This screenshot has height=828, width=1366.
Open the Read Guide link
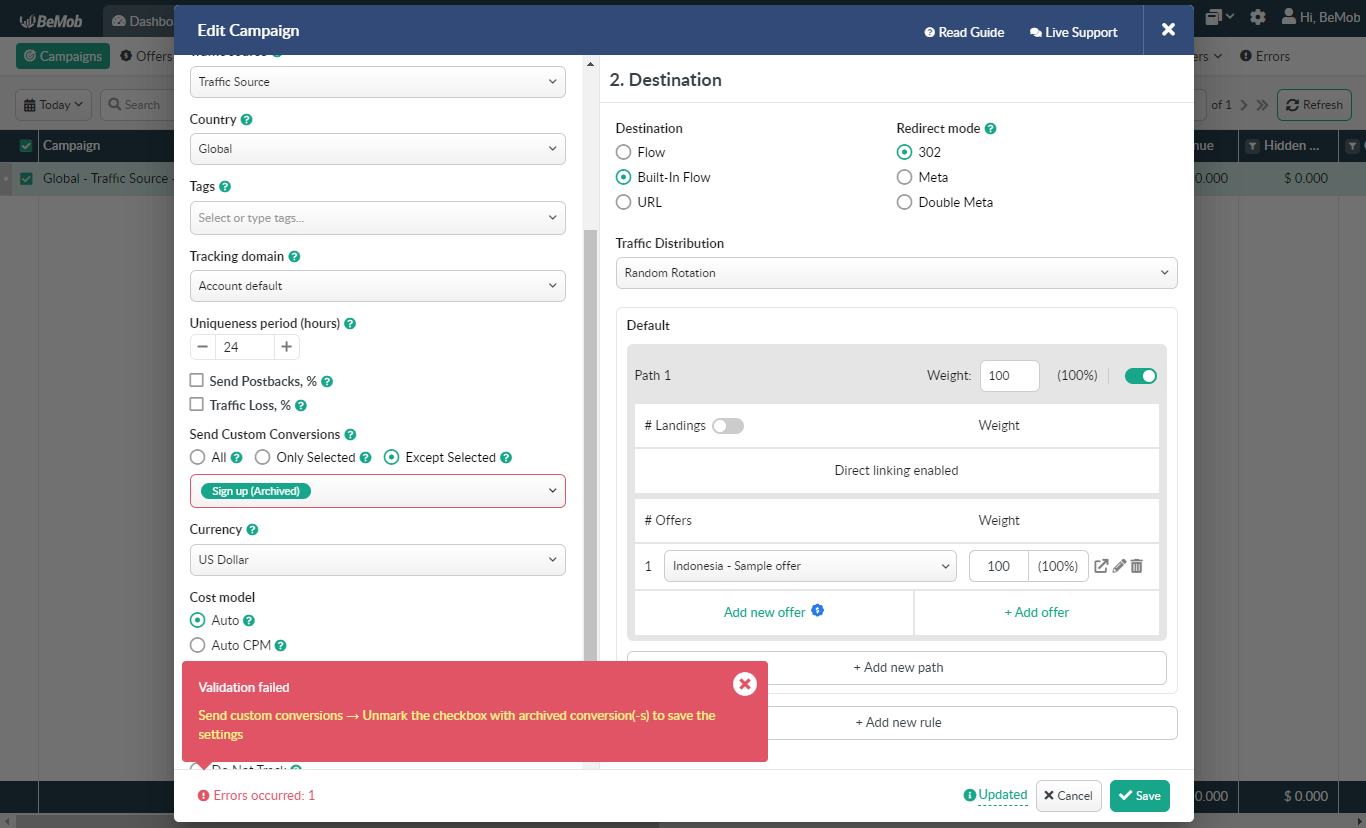tap(964, 32)
